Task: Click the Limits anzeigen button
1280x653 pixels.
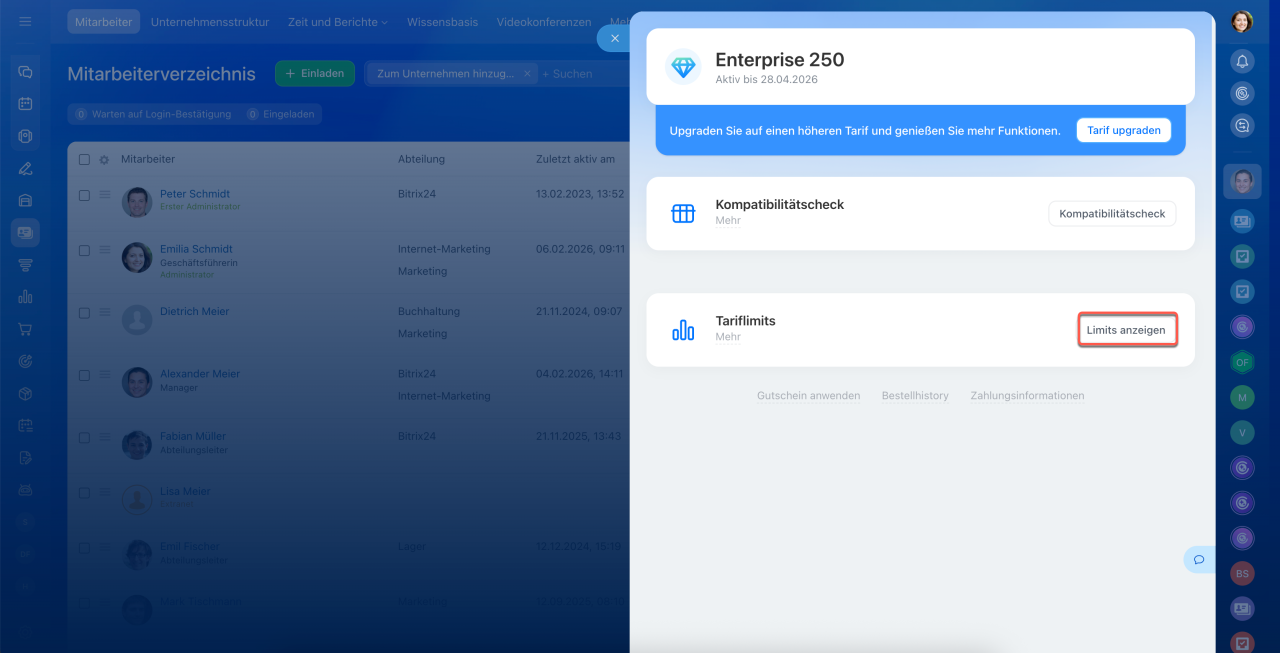Action: (1125, 330)
